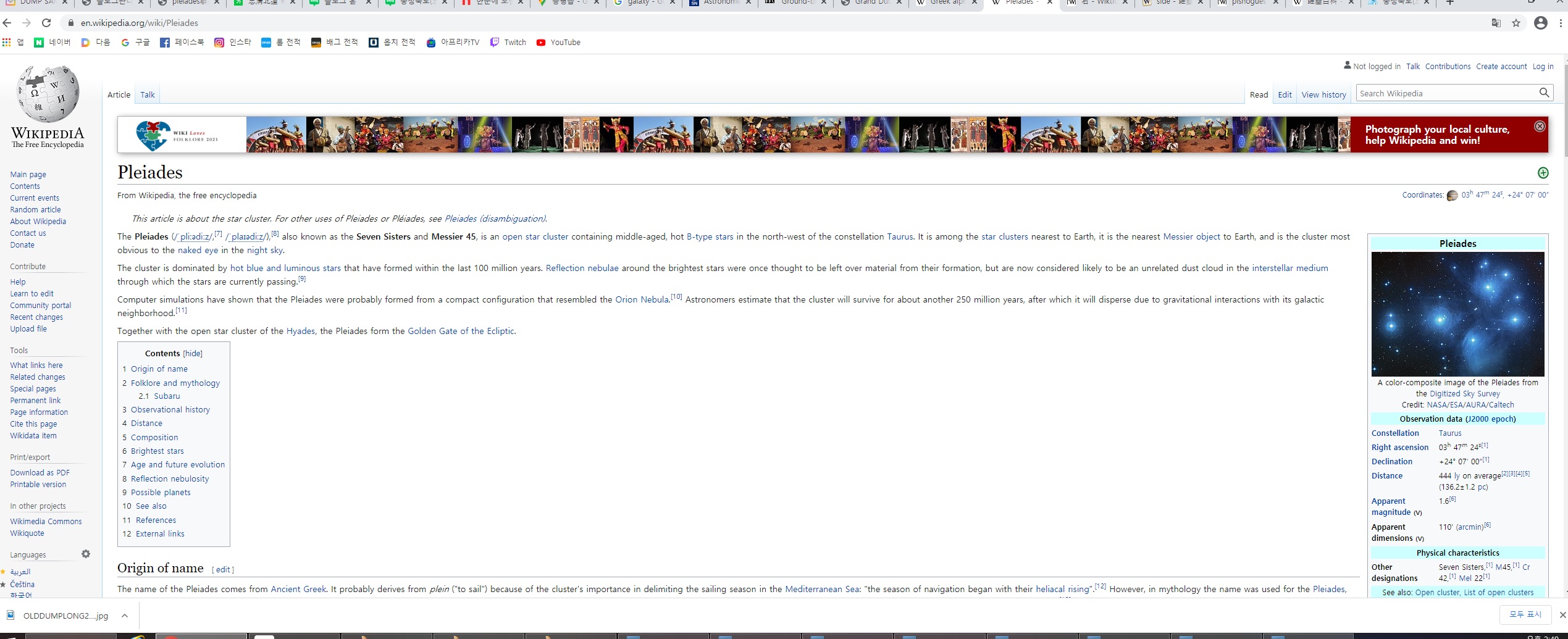Image resolution: width=1568 pixels, height=639 pixels.
Task: Open the Naver bookmark
Action: tap(52, 42)
